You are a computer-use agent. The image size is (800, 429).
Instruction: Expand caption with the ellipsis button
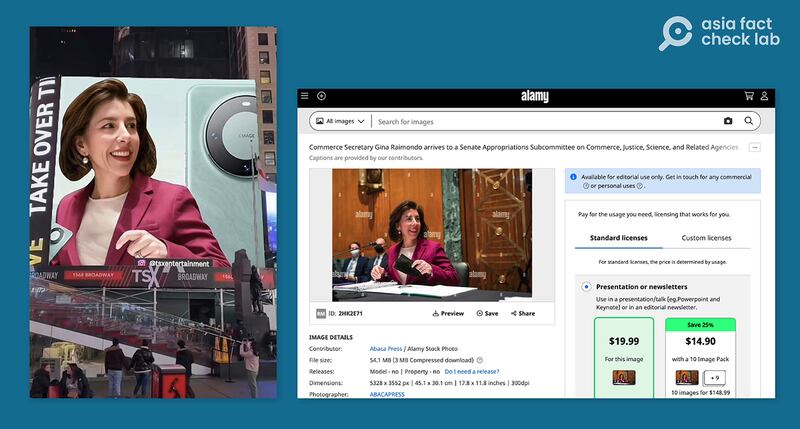coord(755,147)
